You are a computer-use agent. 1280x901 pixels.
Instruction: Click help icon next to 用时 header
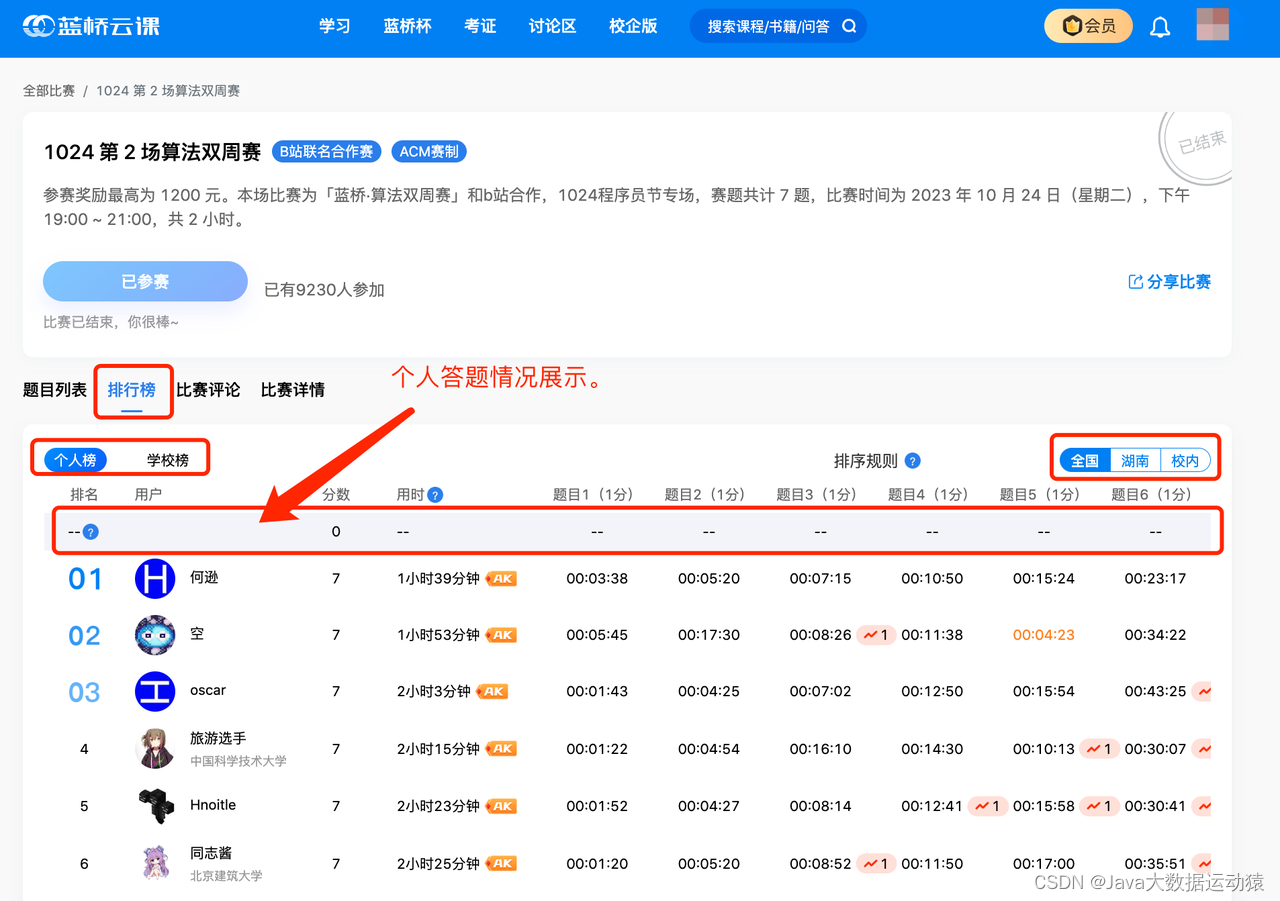(435, 495)
